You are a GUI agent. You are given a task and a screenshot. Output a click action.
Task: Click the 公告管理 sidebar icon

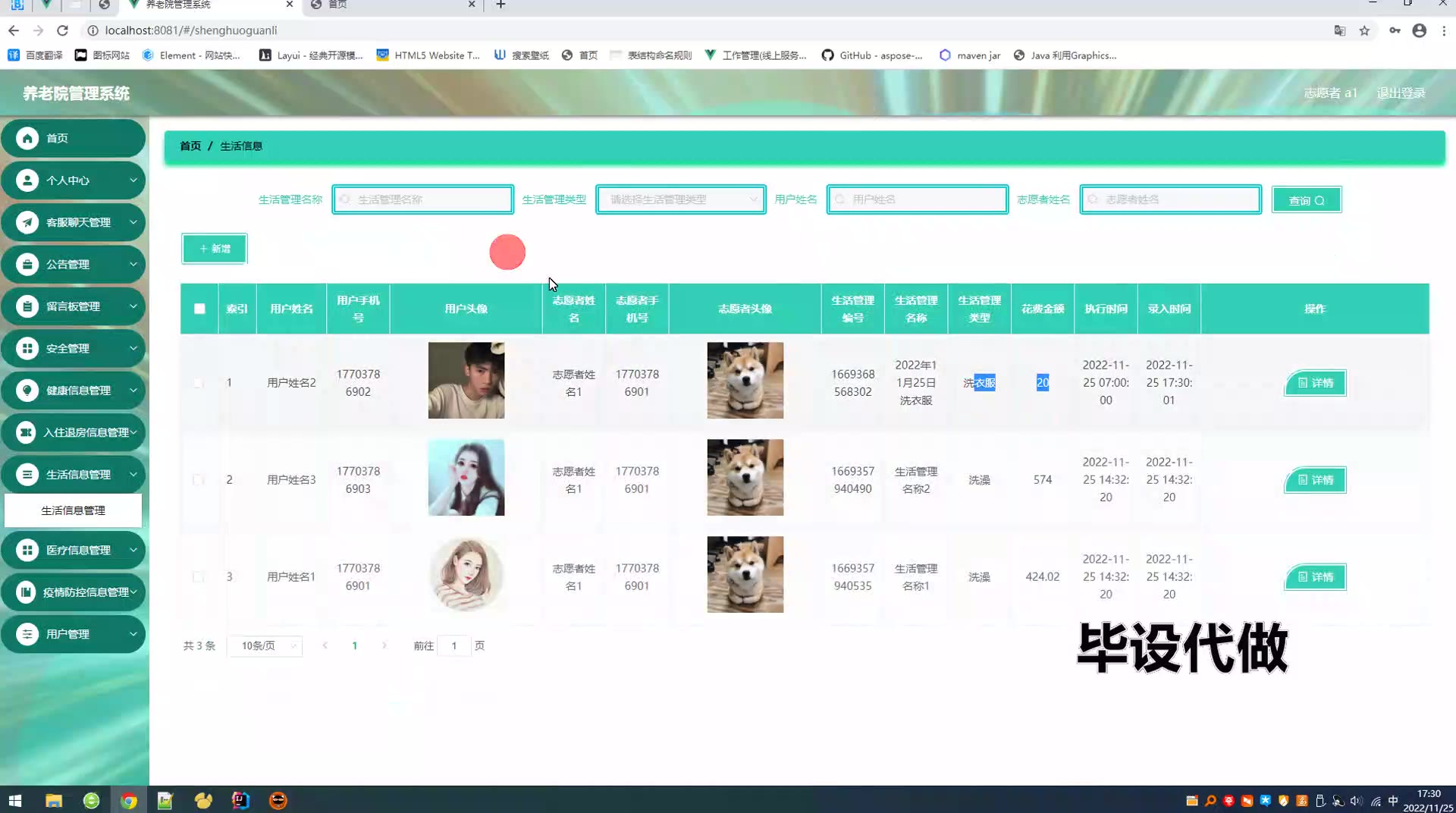pyautogui.click(x=27, y=265)
